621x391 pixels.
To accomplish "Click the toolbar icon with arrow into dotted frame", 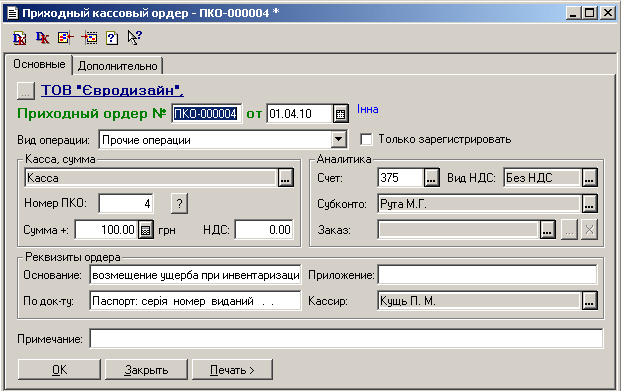I will coord(89,38).
